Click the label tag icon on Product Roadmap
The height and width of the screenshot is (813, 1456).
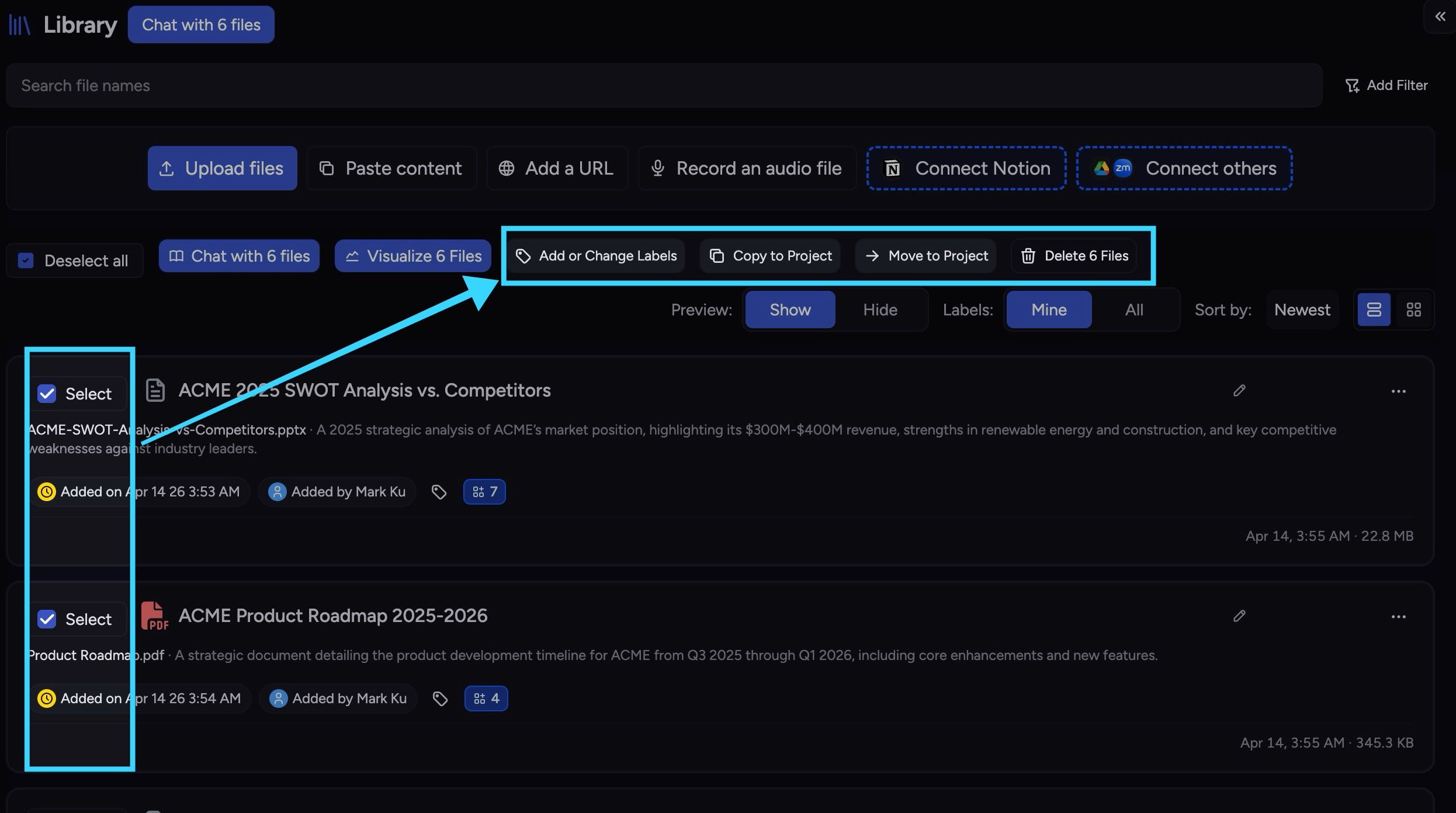coord(440,699)
